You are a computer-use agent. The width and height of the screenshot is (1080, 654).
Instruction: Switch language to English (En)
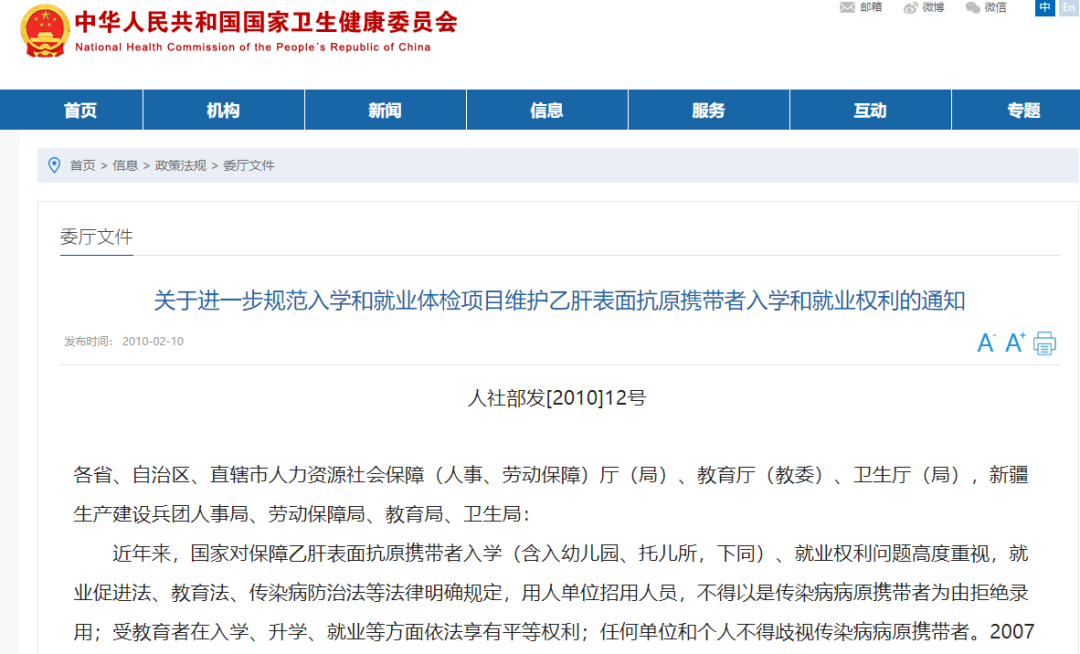(x=1067, y=7)
